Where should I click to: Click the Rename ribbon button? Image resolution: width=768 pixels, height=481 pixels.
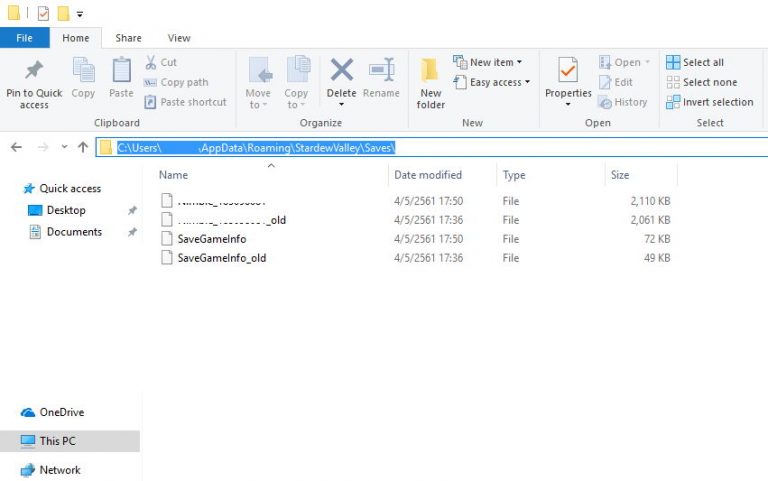point(381,78)
